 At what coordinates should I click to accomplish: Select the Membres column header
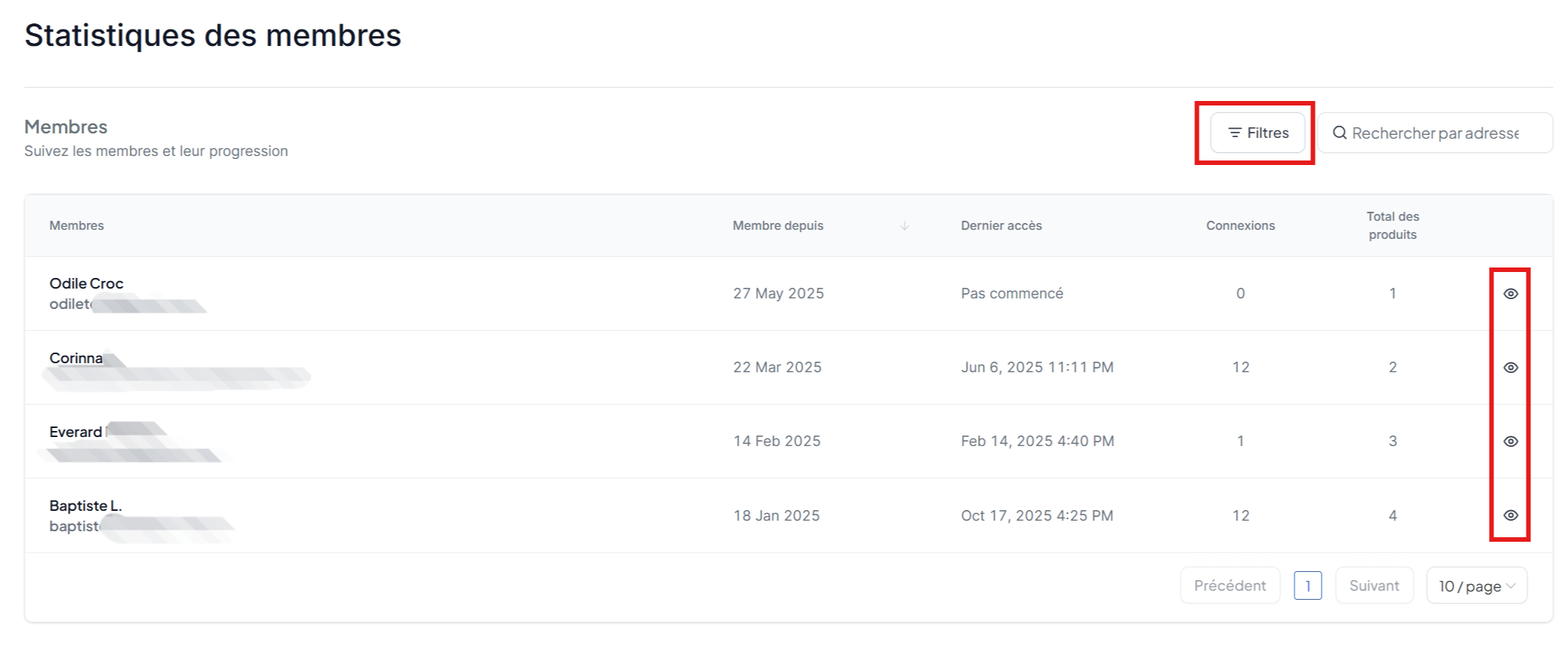pyautogui.click(x=76, y=226)
